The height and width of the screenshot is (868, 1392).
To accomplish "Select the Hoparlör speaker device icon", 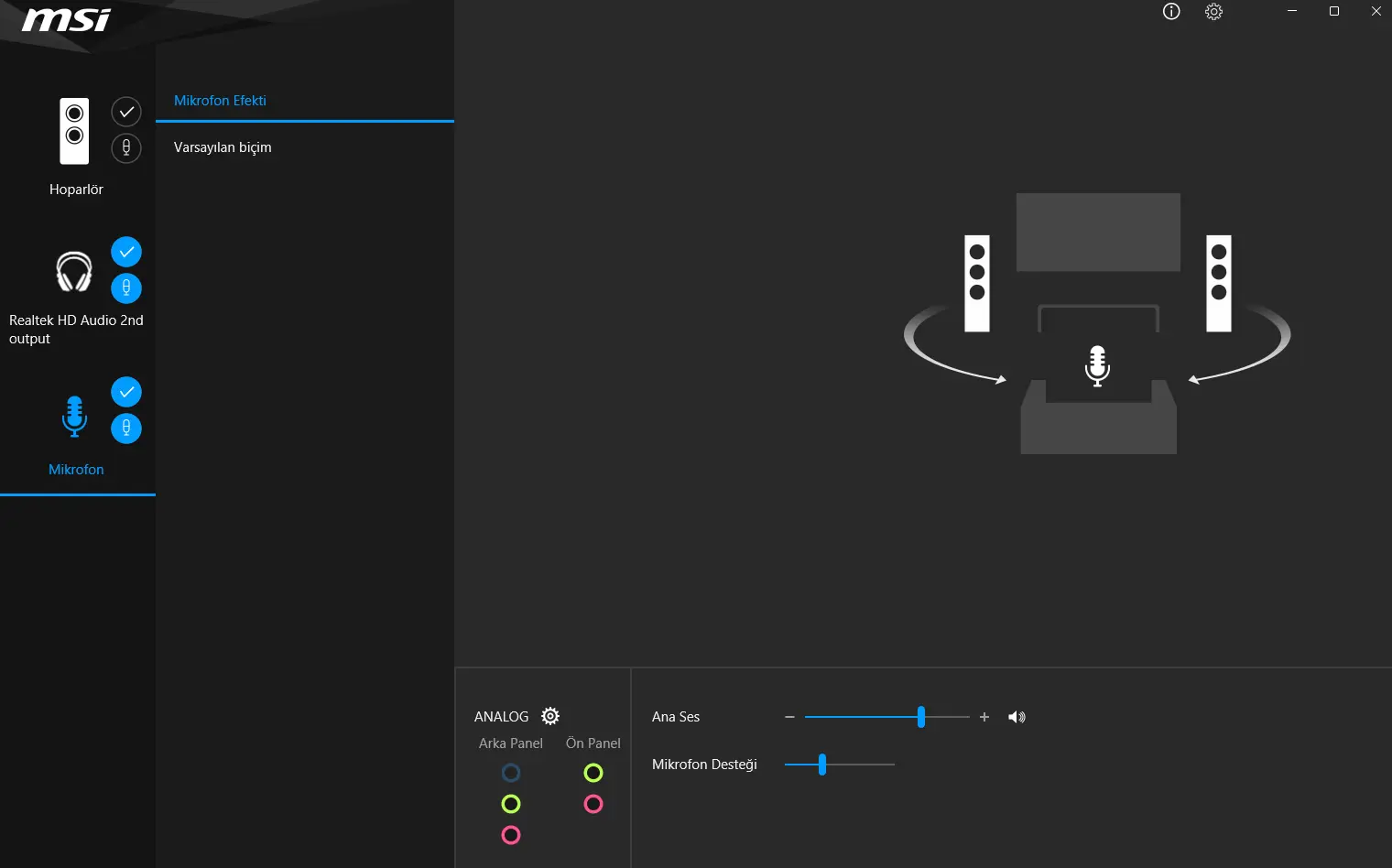I will pyautogui.click(x=74, y=131).
